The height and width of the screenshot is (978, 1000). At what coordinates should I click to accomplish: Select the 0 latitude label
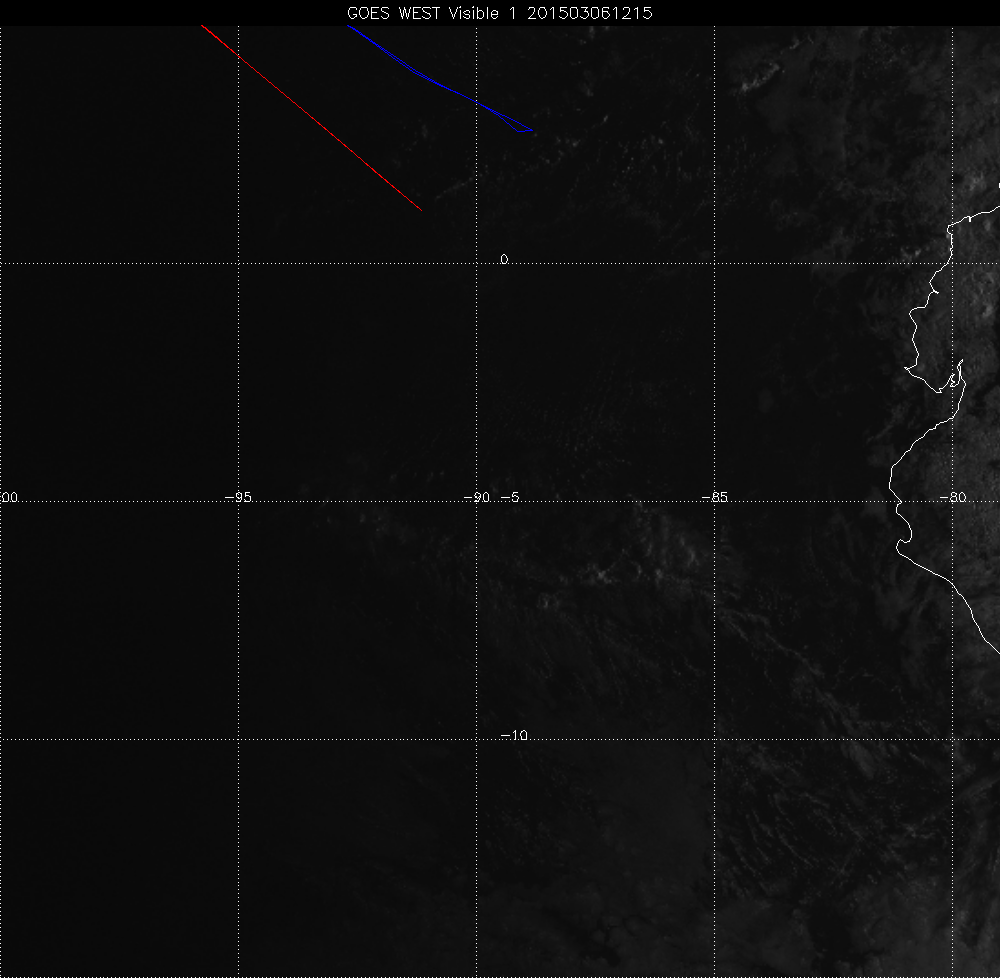point(504,259)
